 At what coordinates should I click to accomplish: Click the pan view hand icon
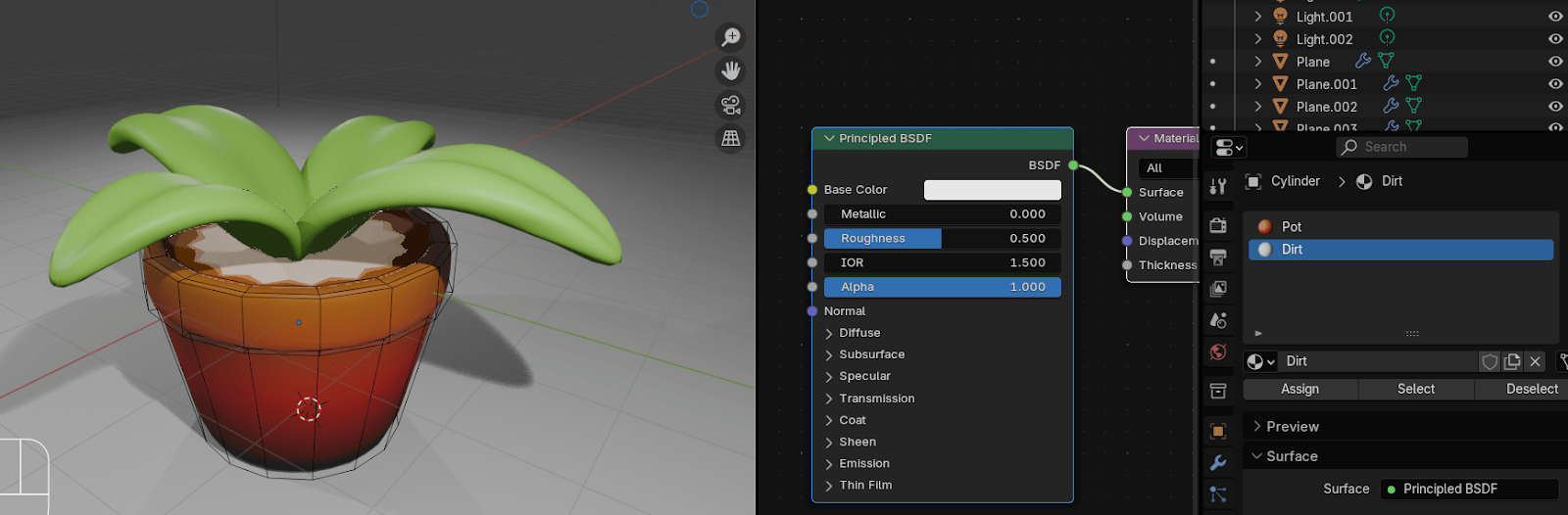(731, 70)
